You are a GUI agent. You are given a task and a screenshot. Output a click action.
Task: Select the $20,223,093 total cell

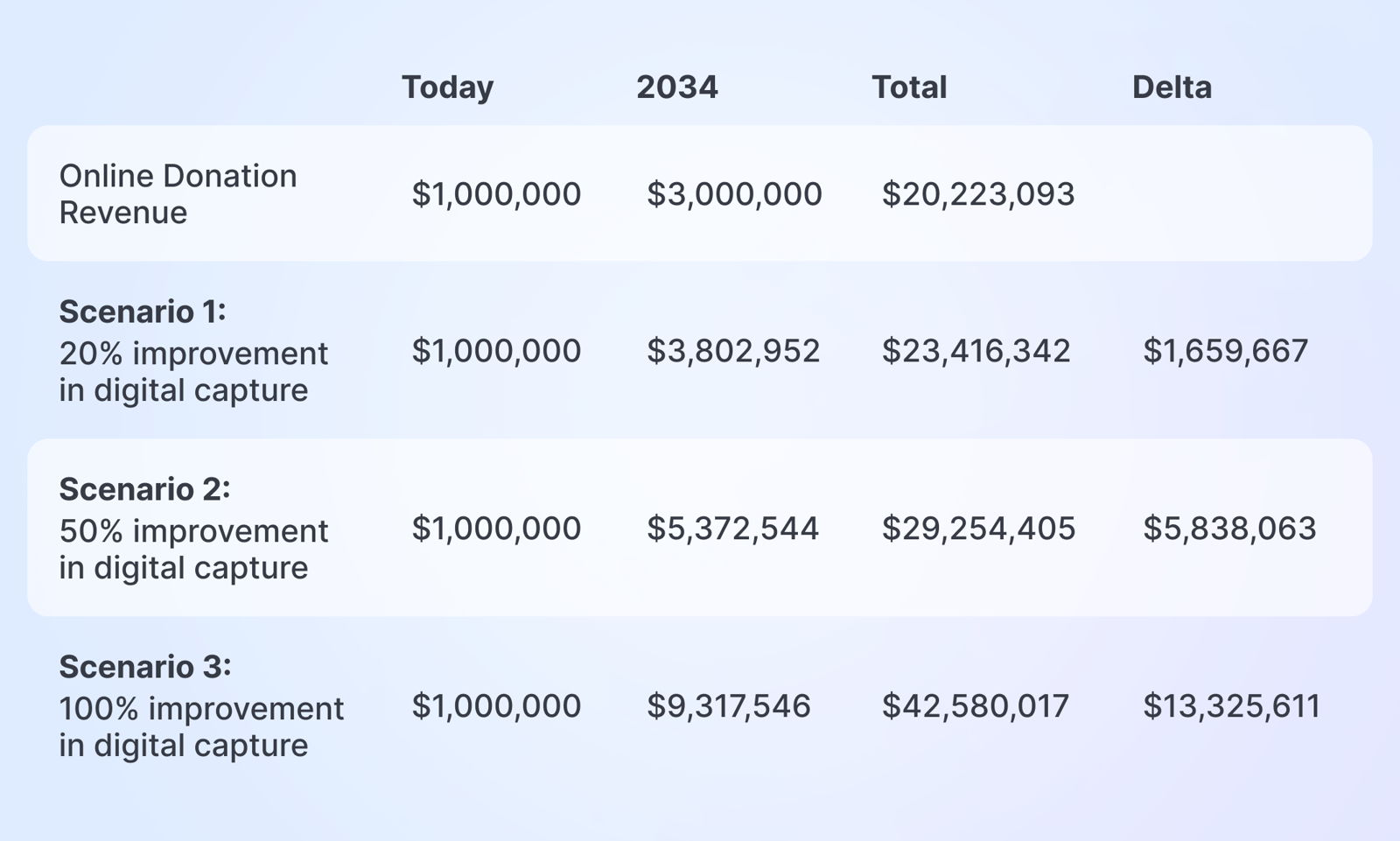pyautogui.click(x=977, y=194)
